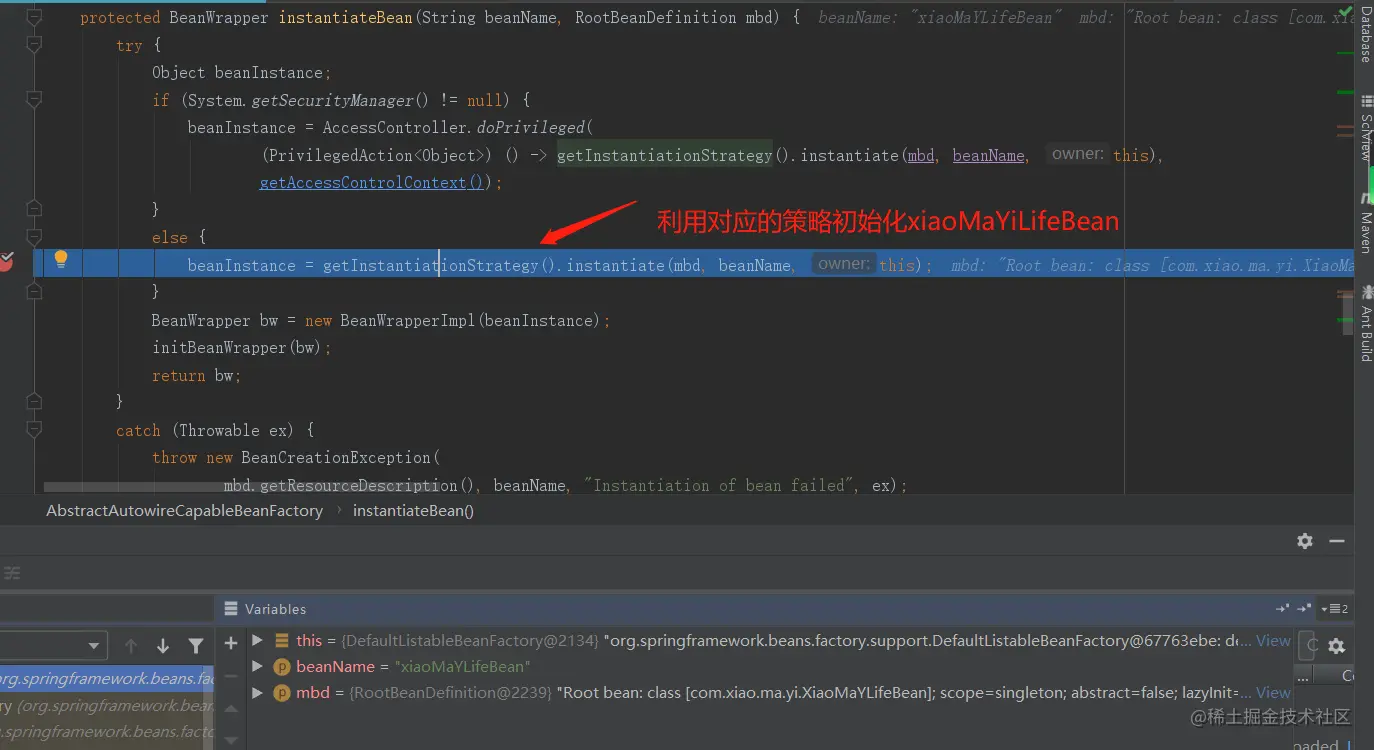Click the instantiateBean() breadcrumb
This screenshot has height=750, width=1374.
click(413, 510)
